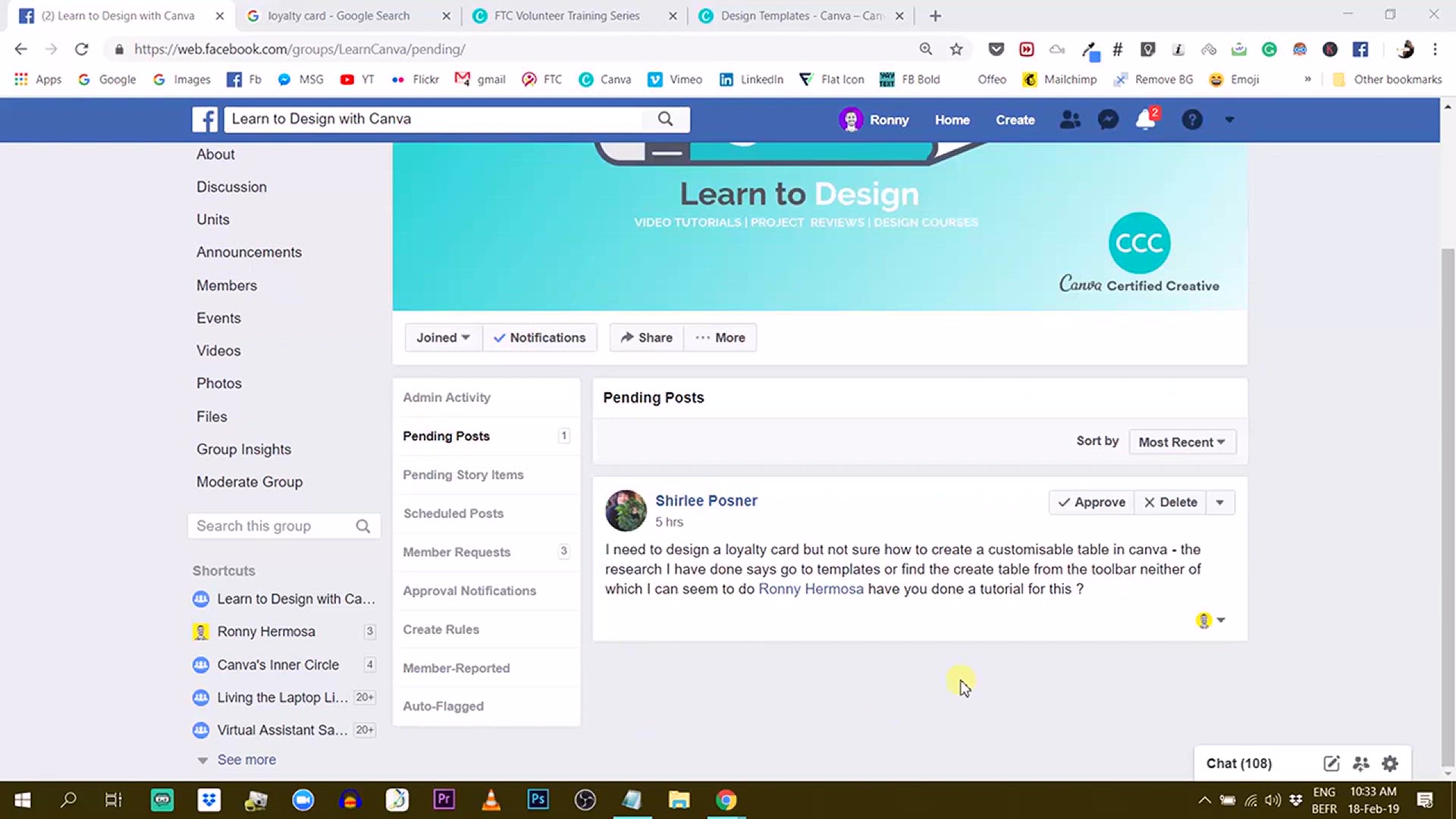The height and width of the screenshot is (819, 1456).
Task: Click Create in Facebook header
Action: [1015, 120]
